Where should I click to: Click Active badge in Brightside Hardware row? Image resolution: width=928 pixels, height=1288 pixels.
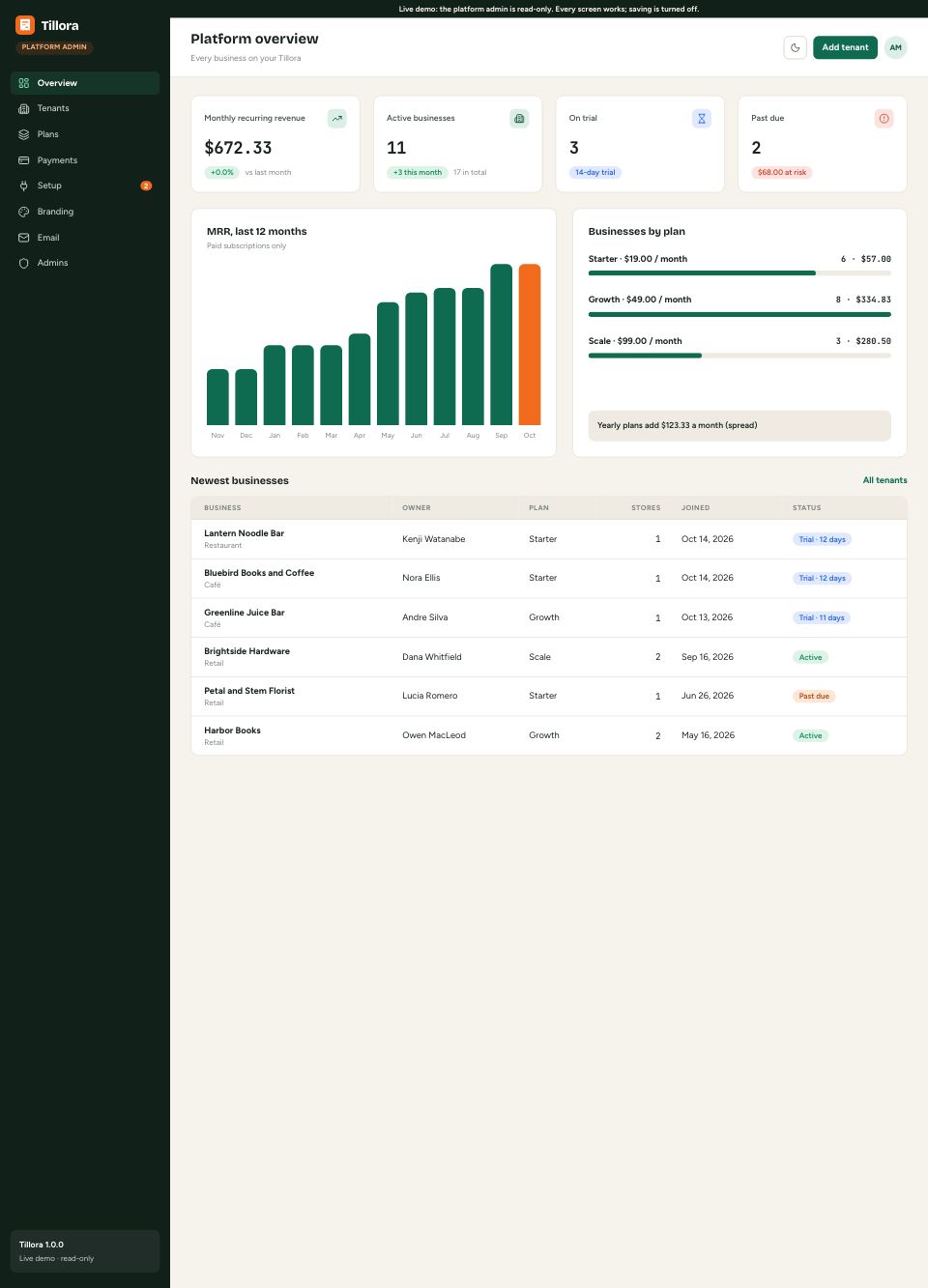tap(810, 657)
